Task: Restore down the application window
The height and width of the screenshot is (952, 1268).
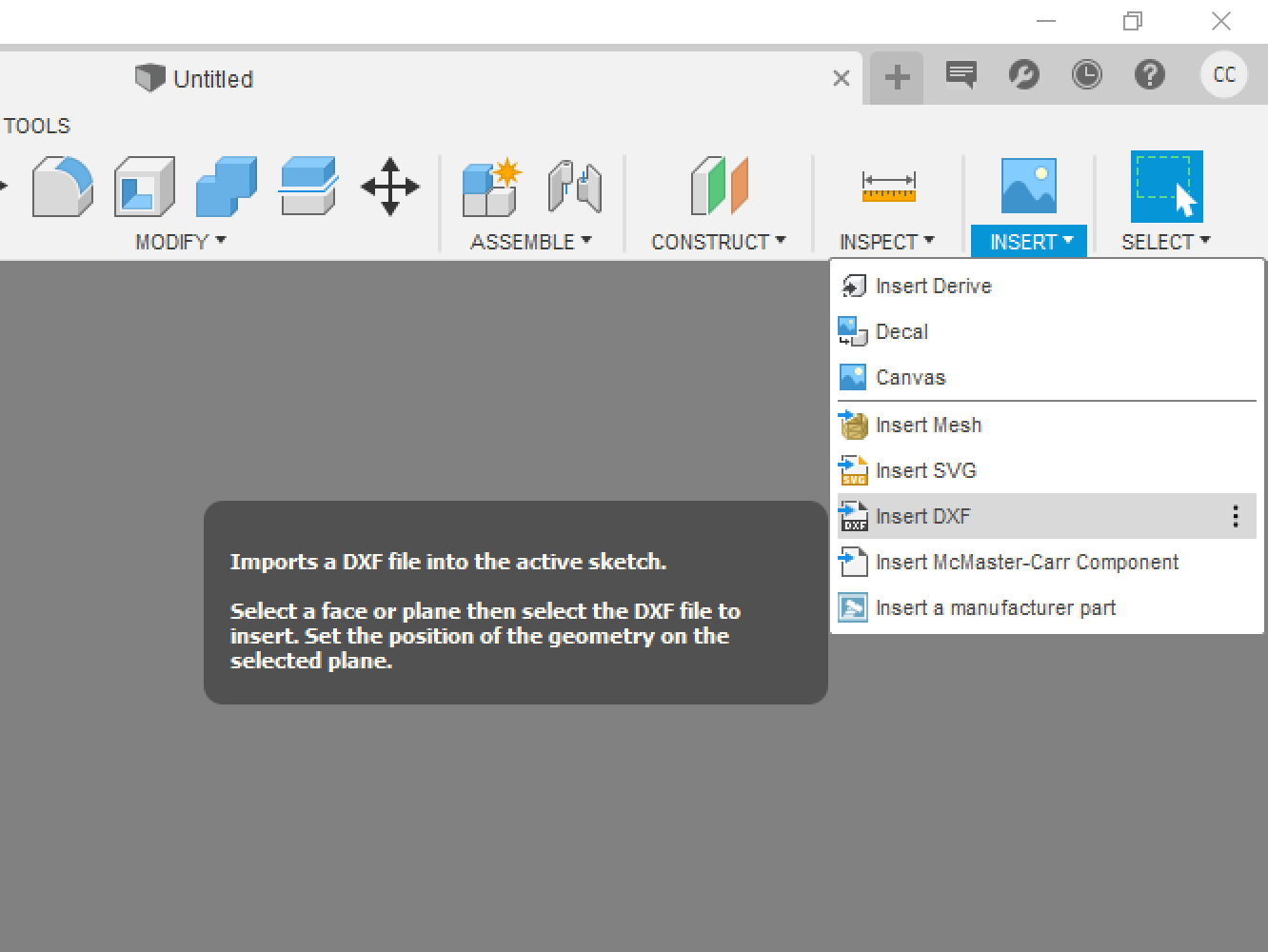Action: 1133,21
